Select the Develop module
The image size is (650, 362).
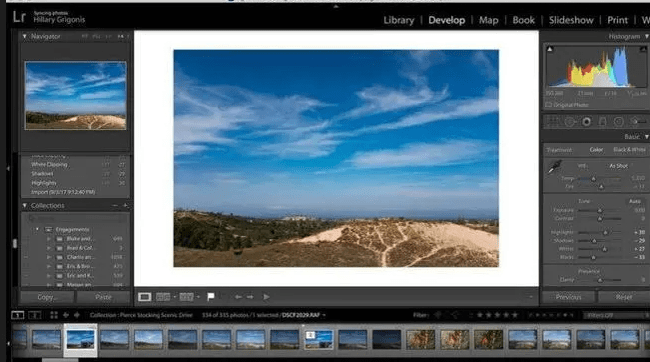point(446,20)
